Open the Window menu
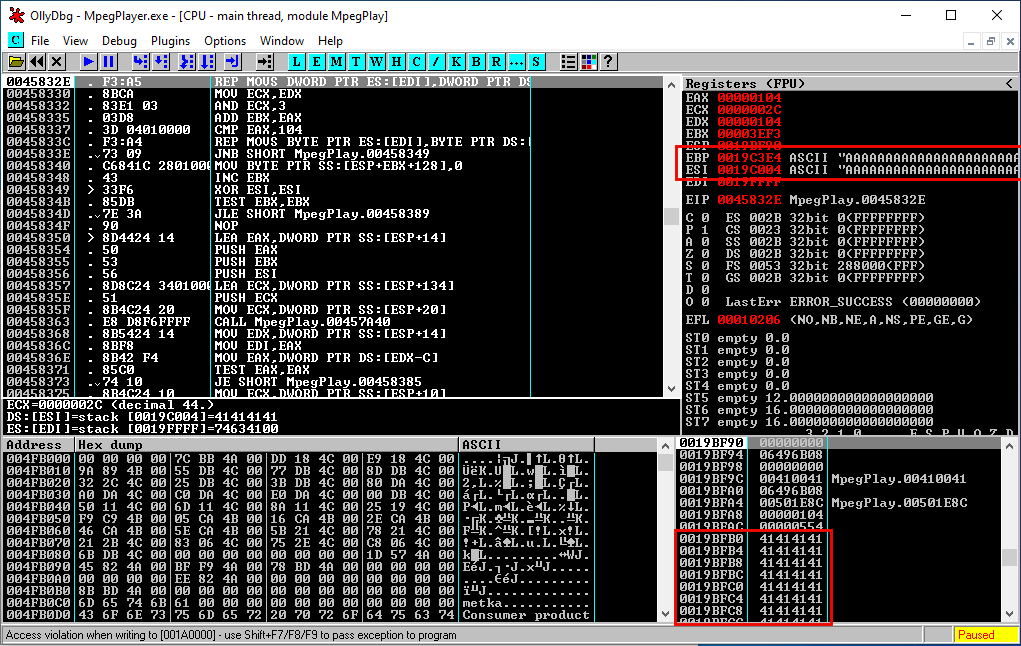Screen dimensions: 1021x646 click(x=282, y=40)
